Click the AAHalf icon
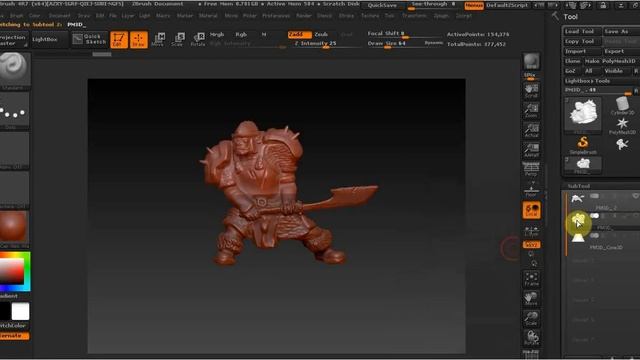Screen dimensions: 640x360 coord(531,150)
